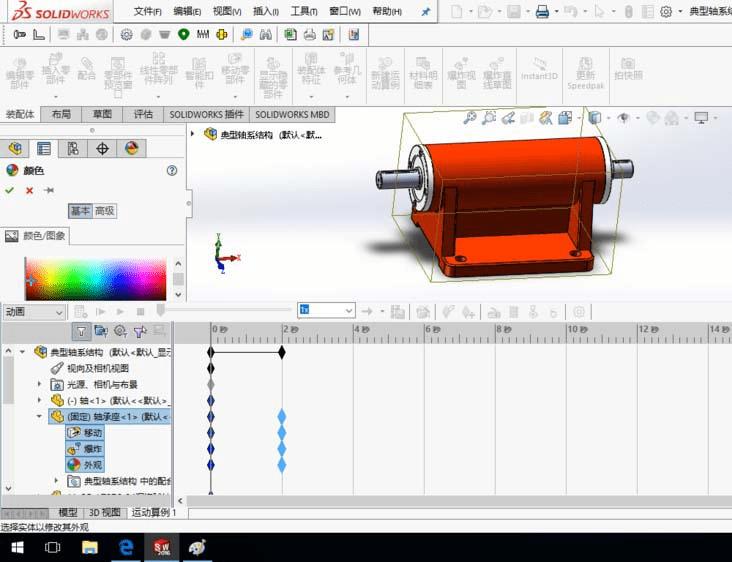Open the 颜色/图象 section tab
The height and width of the screenshot is (562, 732).
[x=42, y=236]
